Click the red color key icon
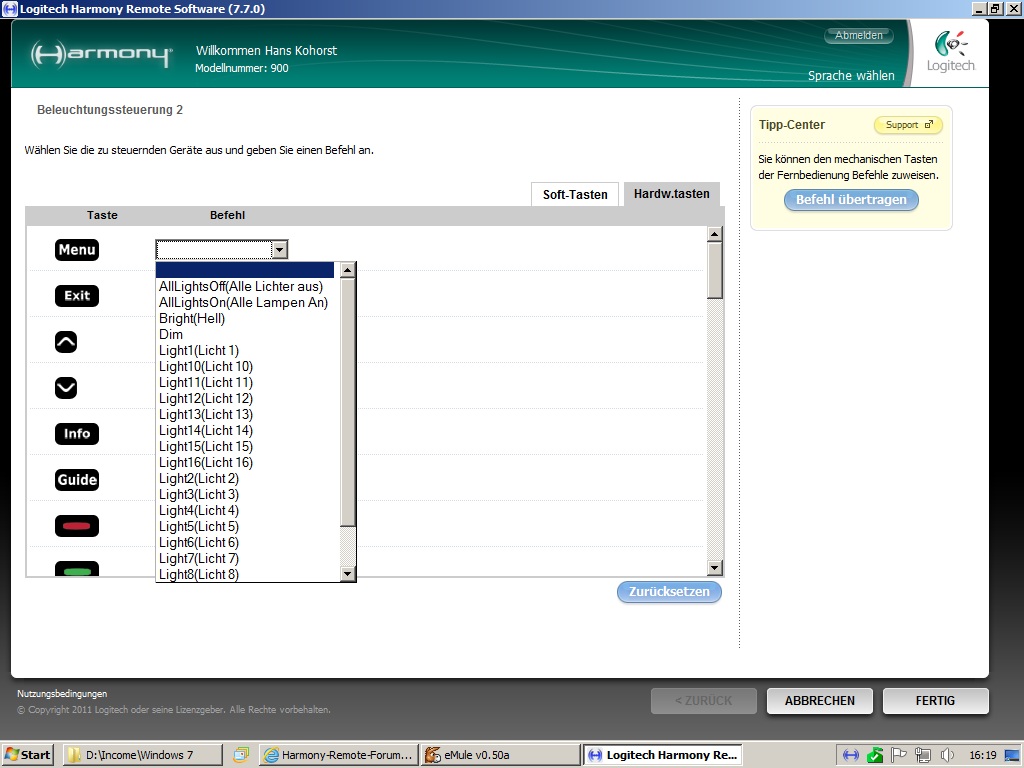Viewport: 1024px width, 768px height. [77, 526]
